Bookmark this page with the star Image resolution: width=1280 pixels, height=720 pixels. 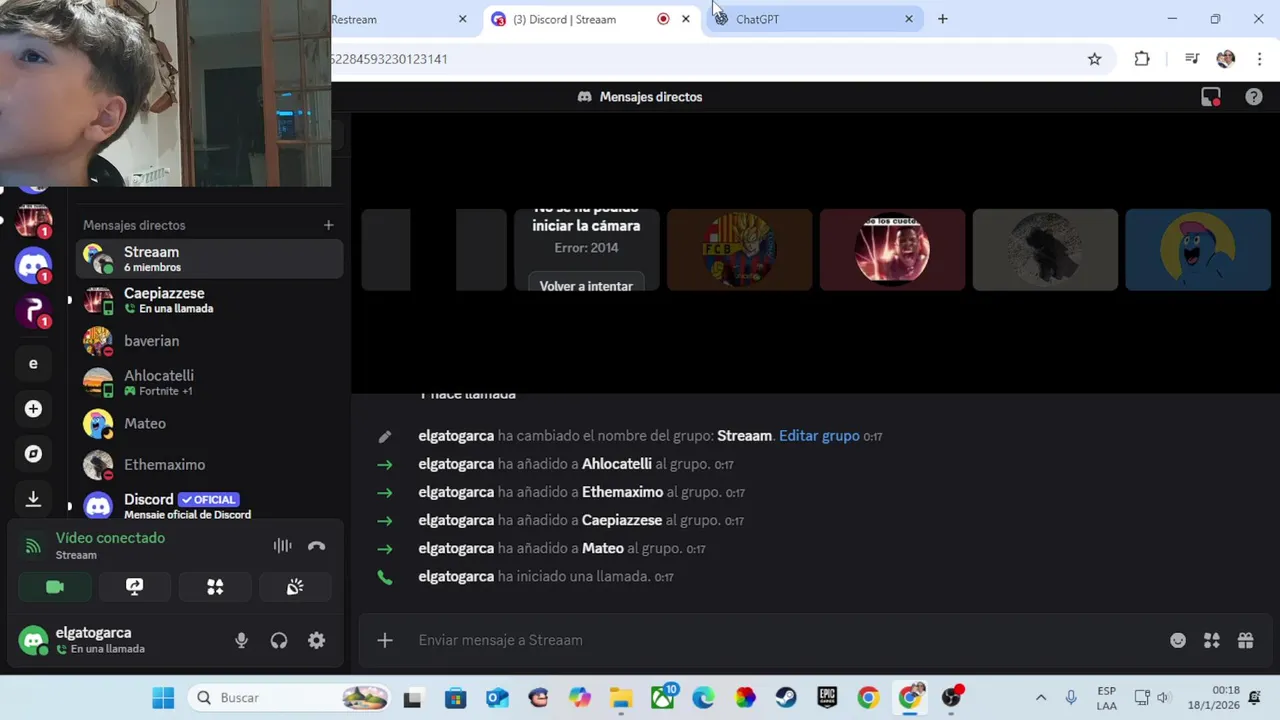[x=1095, y=59]
